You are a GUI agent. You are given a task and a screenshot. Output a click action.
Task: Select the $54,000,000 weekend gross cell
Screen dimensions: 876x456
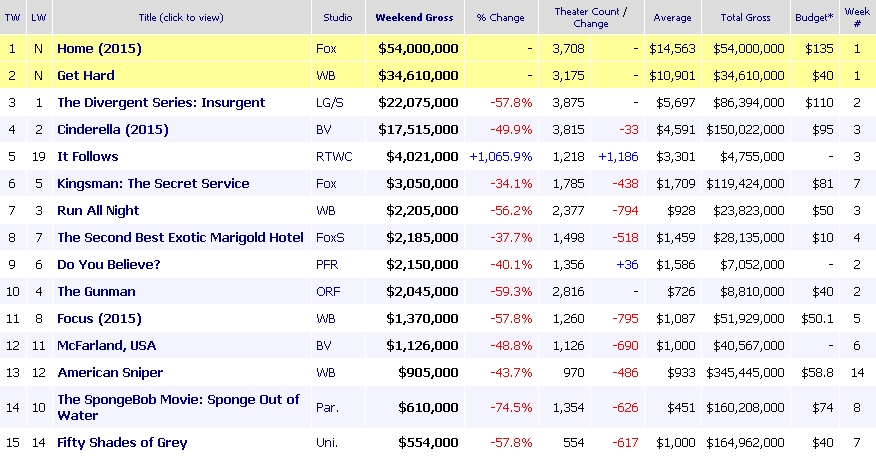click(418, 49)
